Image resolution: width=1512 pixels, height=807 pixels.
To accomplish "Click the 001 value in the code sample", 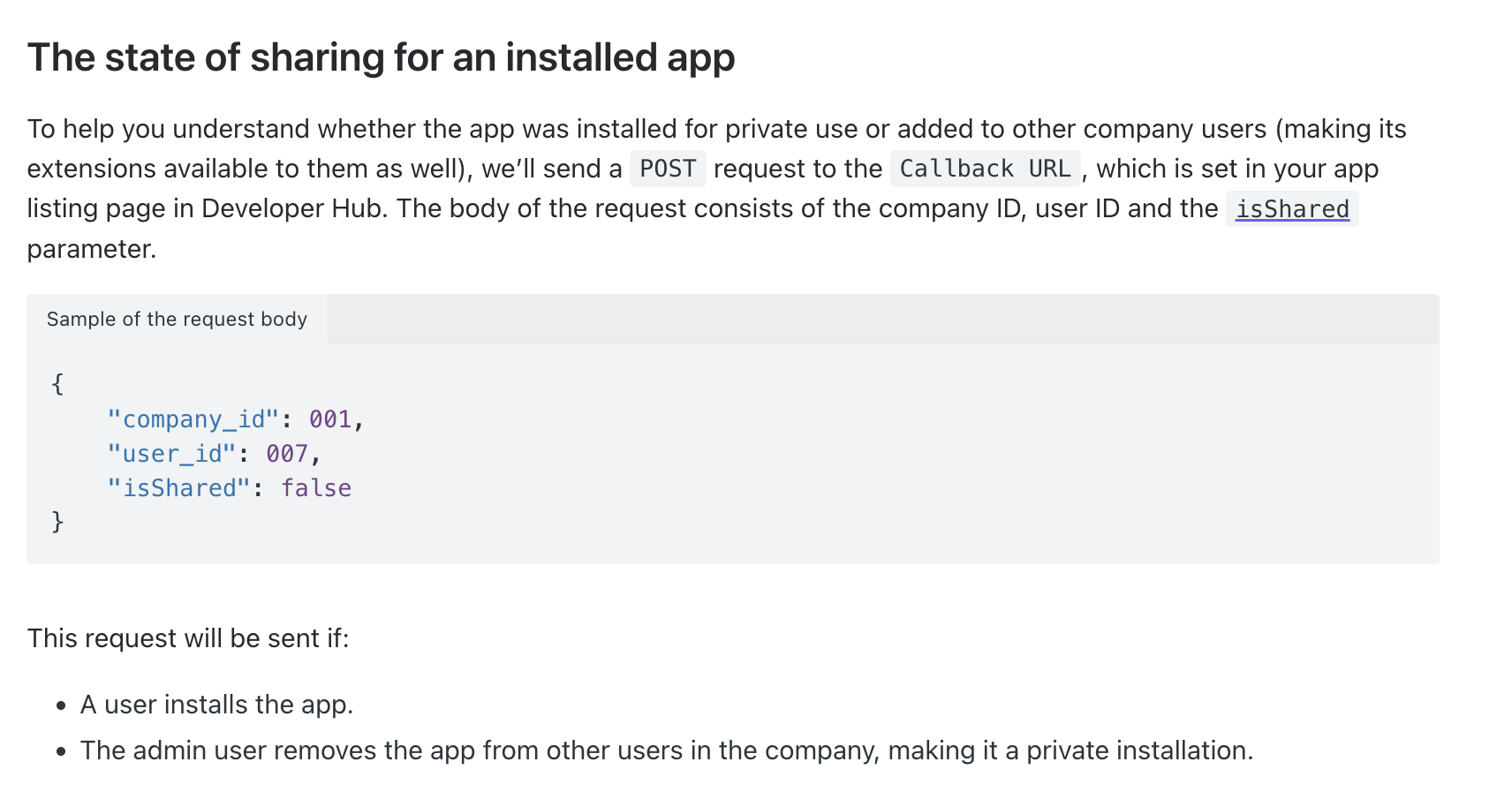I will (330, 419).
